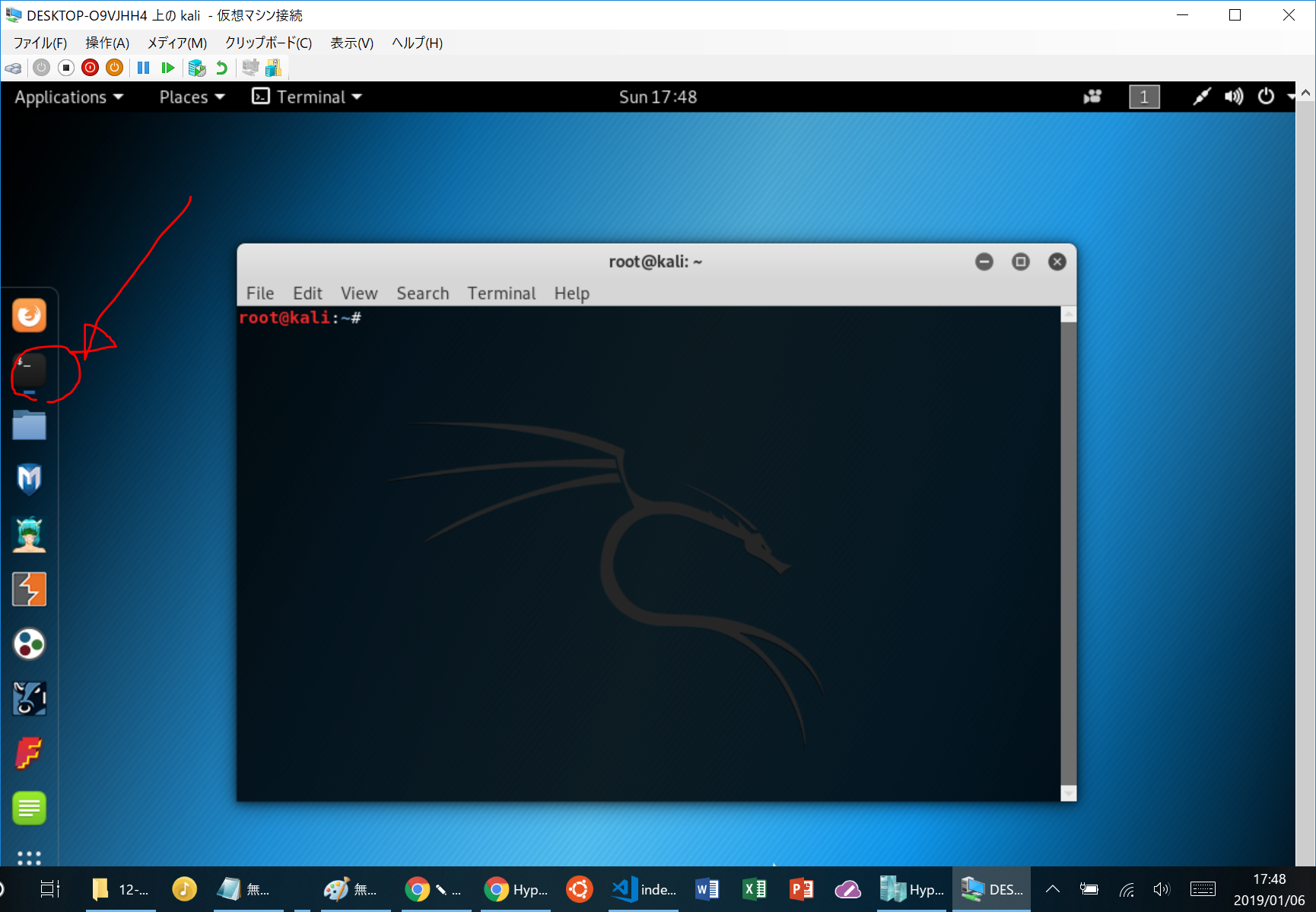Launch Metasploit from the dock

(30, 479)
